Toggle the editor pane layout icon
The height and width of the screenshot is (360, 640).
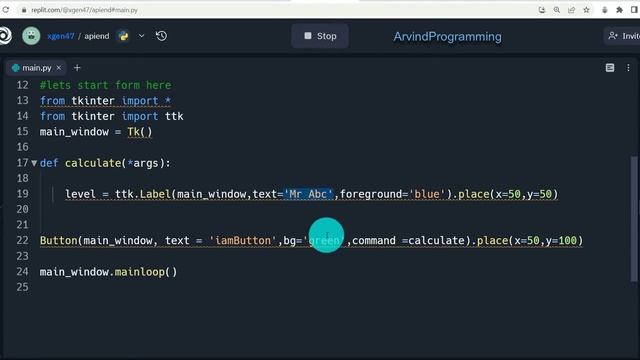[x=610, y=68]
